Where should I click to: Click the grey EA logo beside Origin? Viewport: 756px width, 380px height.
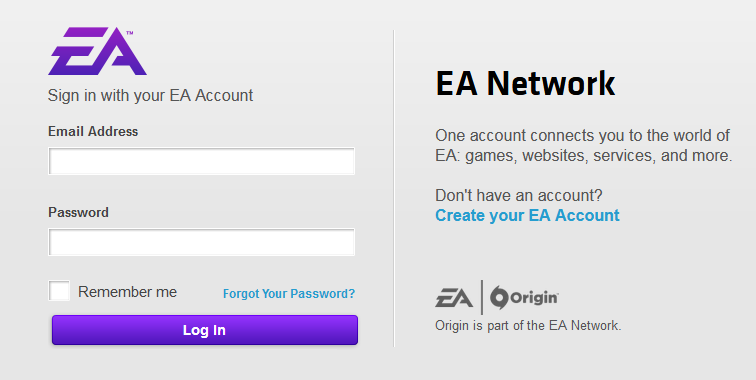(454, 298)
